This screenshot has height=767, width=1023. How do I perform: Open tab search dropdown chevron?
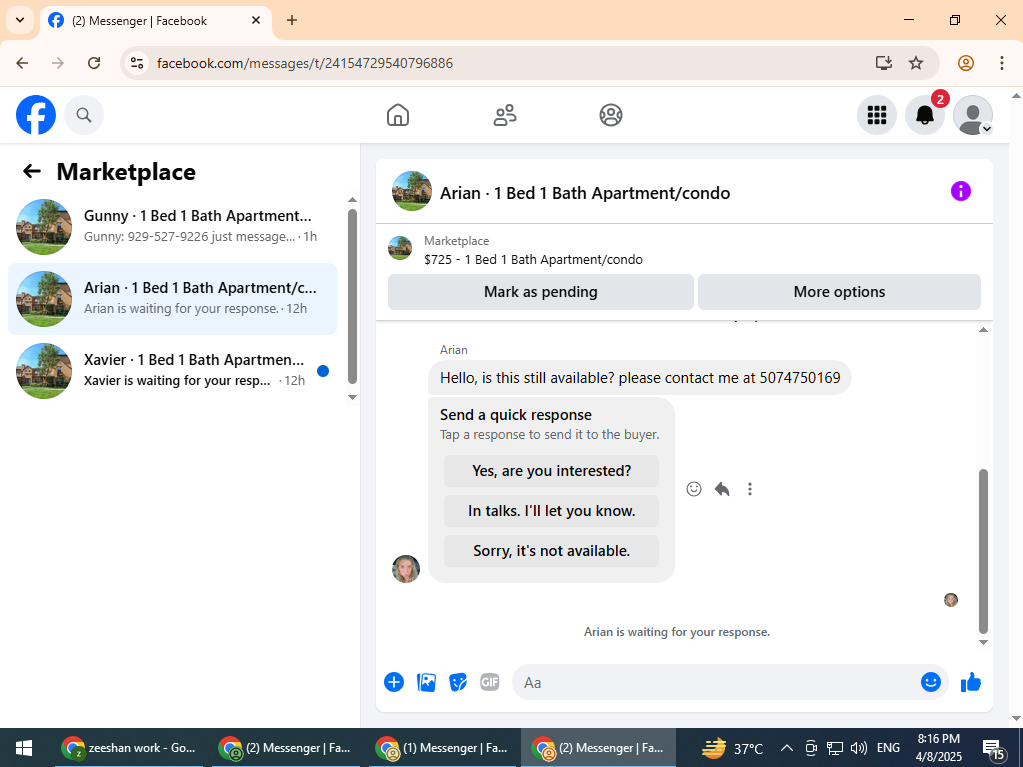(x=20, y=20)
